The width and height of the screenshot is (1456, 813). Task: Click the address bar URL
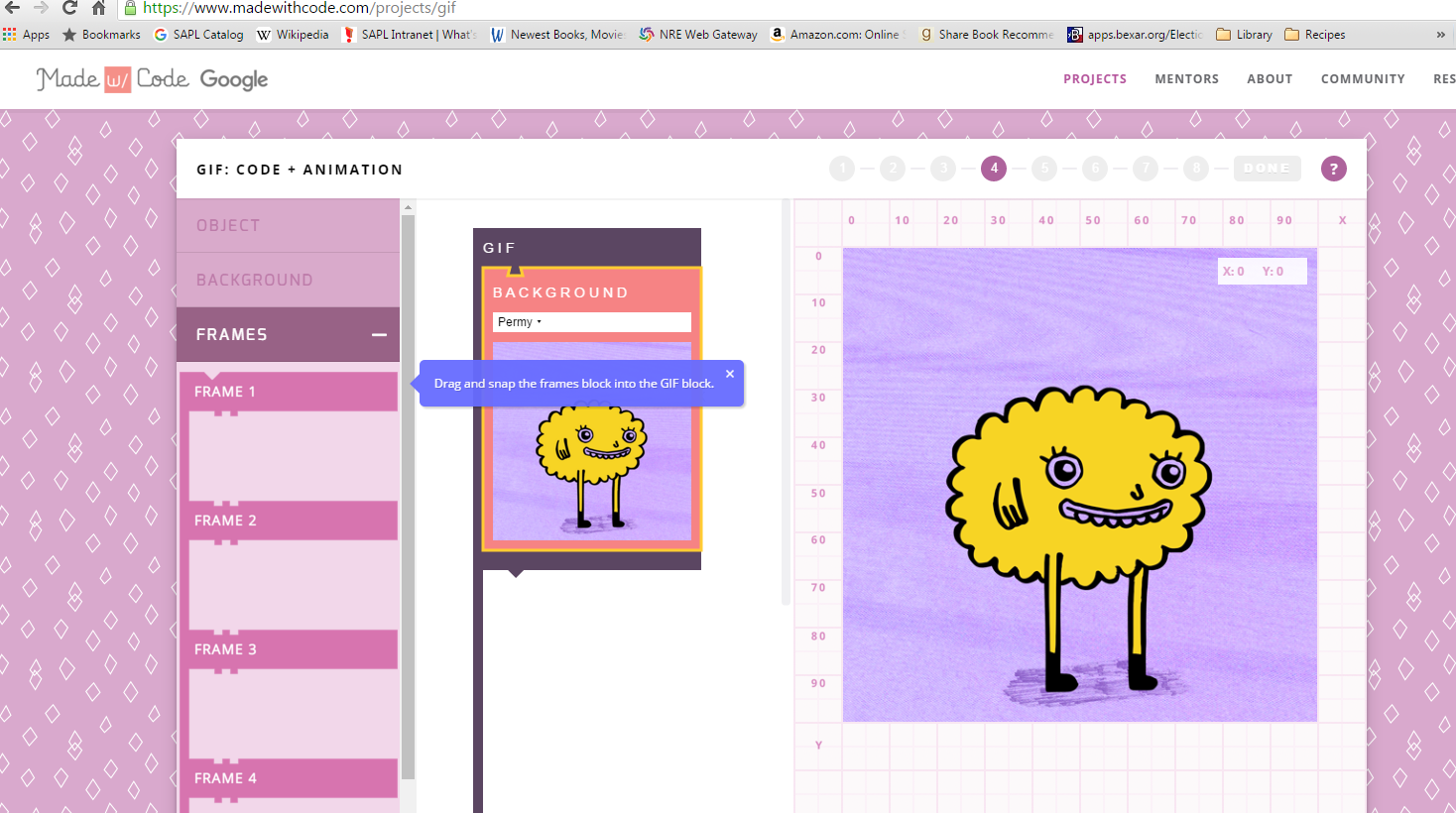point(300,8)
